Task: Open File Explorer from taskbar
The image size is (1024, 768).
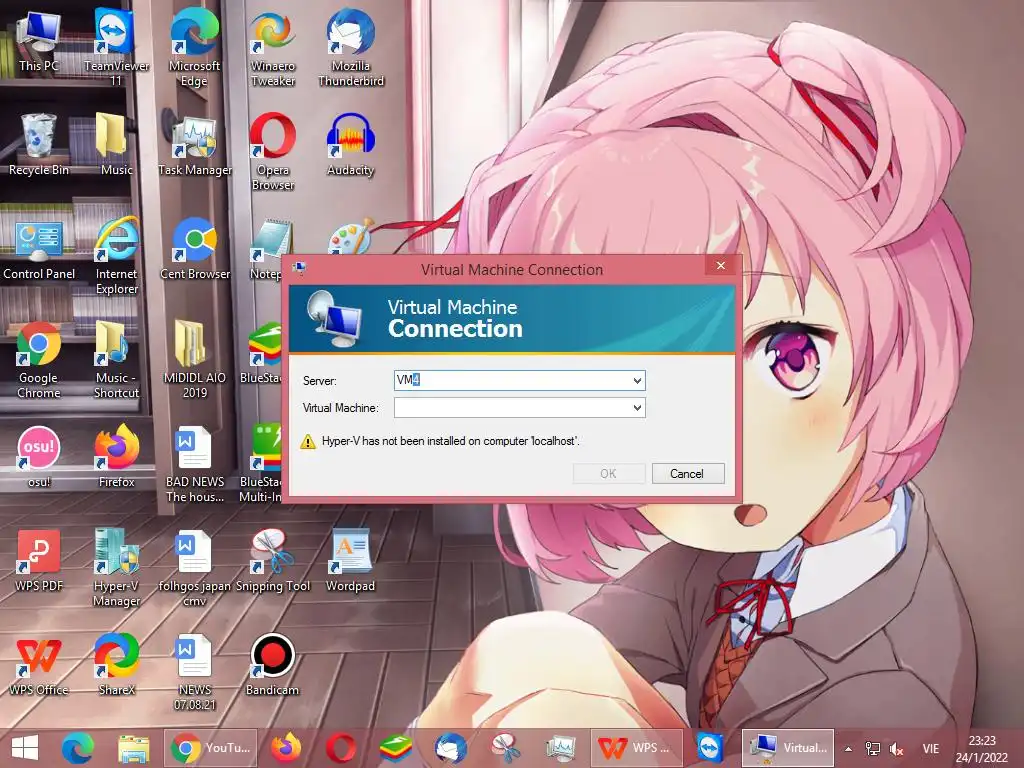Action: (x=133, y=748)
